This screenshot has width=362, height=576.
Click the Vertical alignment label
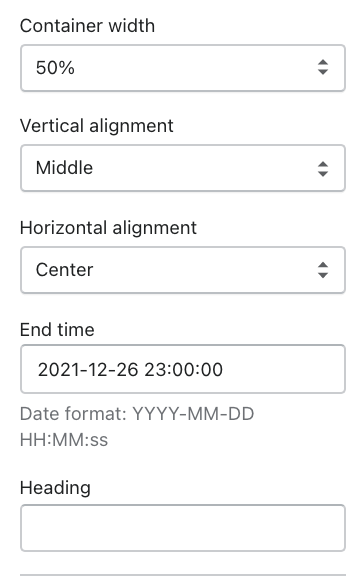pos(96,126)
